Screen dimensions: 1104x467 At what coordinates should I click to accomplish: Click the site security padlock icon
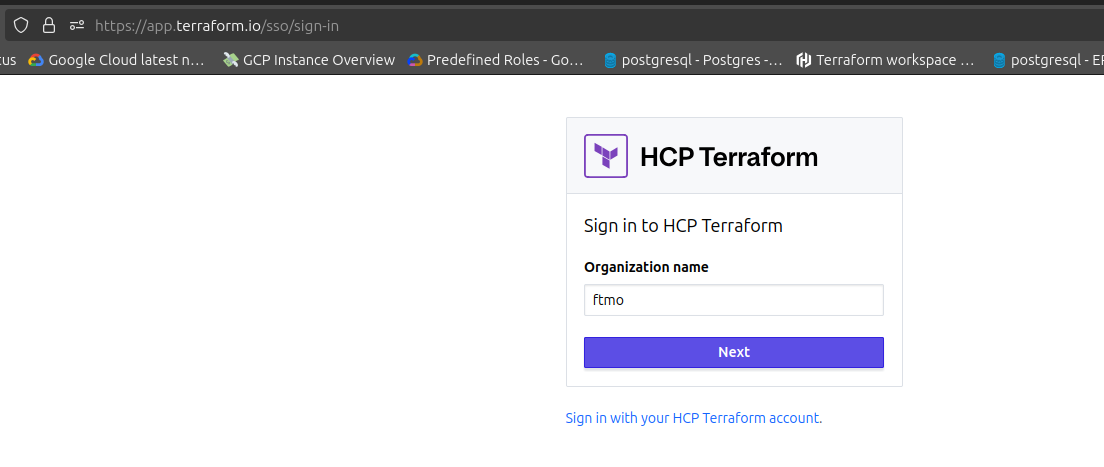[48, 25]
